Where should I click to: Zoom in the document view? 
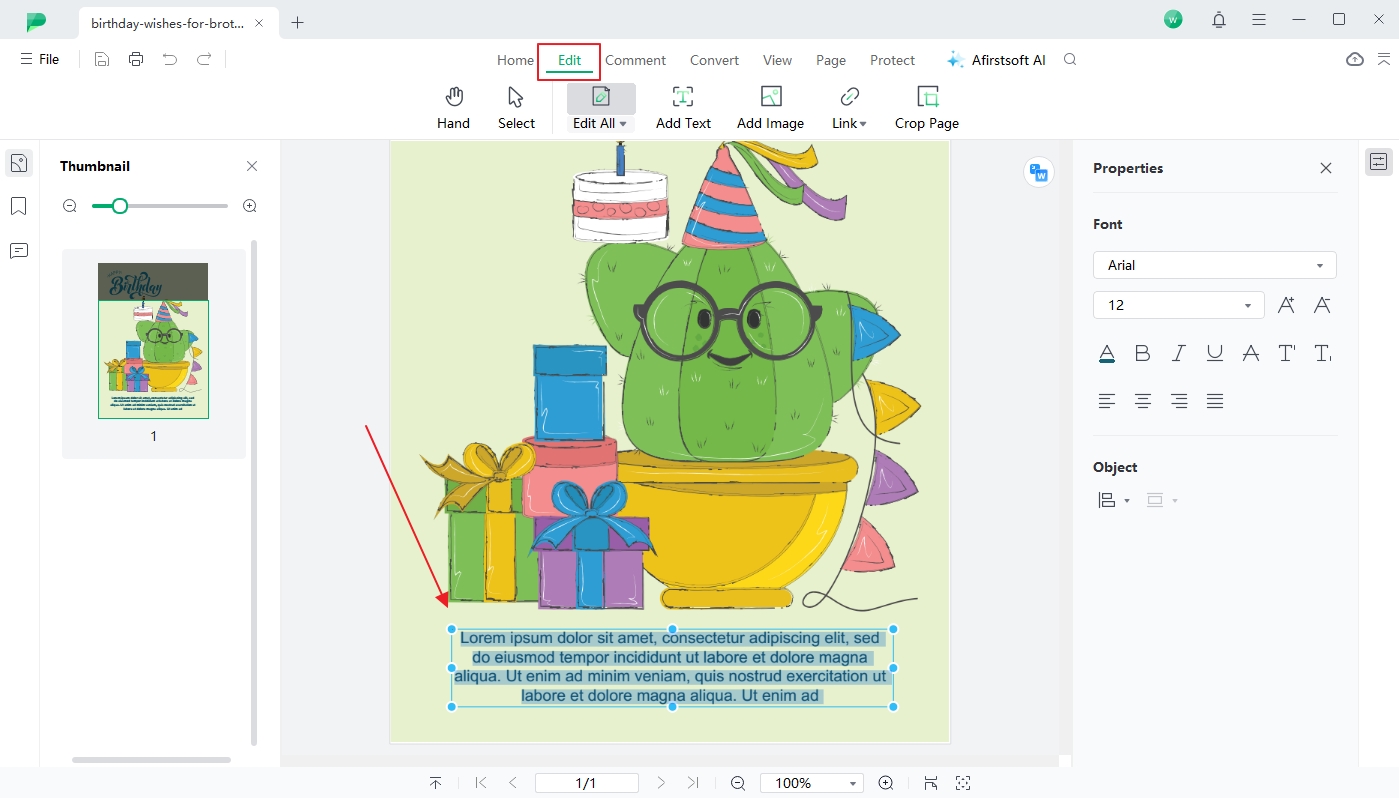coord(885,783)
